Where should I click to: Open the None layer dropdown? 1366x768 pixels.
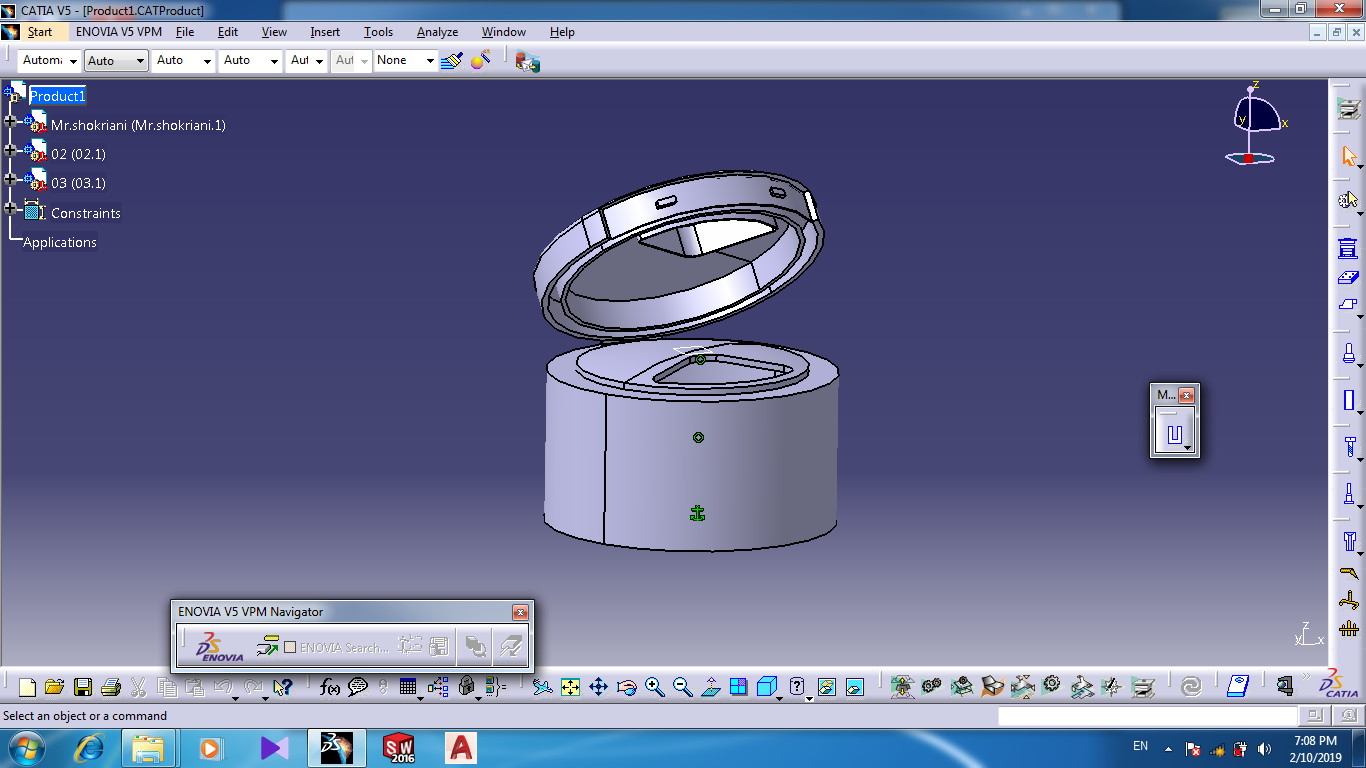pyautogui.click(x=405, y=61)
